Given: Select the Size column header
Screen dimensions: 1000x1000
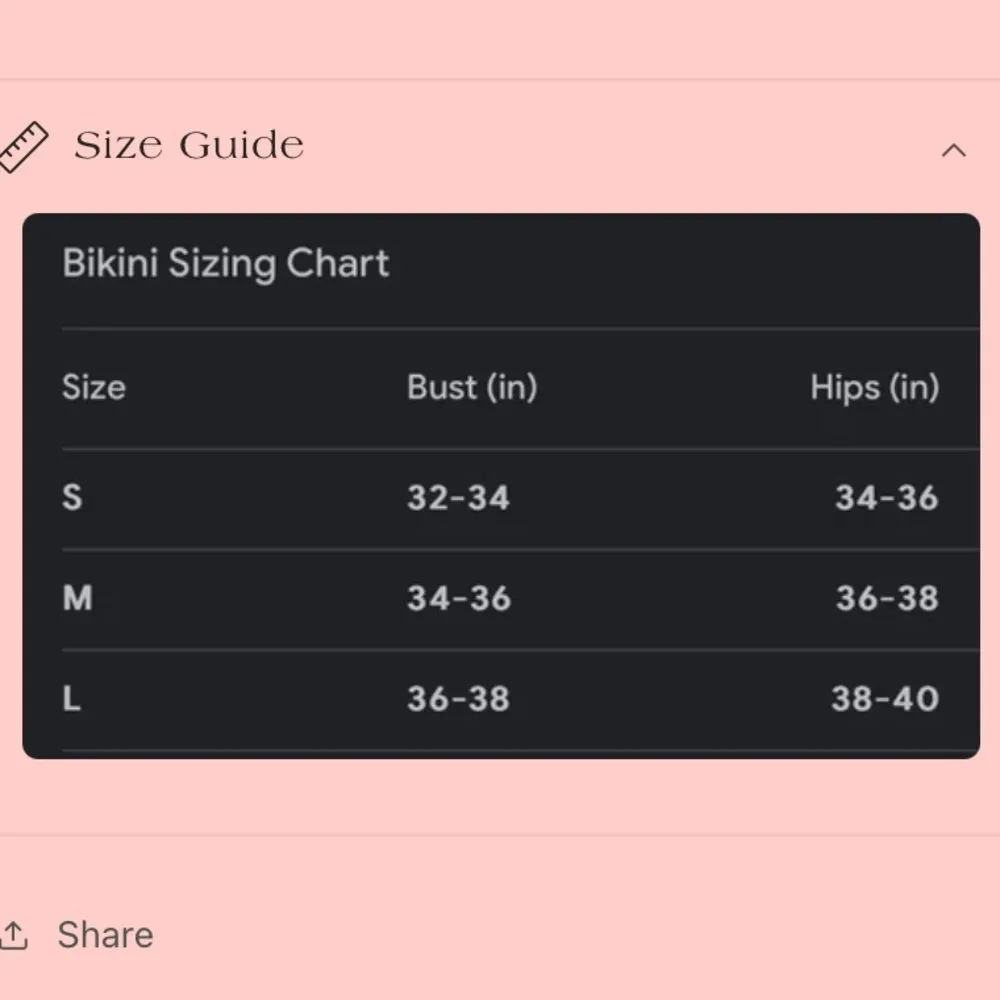Looking at the screenshot, I should click(94, 387).
